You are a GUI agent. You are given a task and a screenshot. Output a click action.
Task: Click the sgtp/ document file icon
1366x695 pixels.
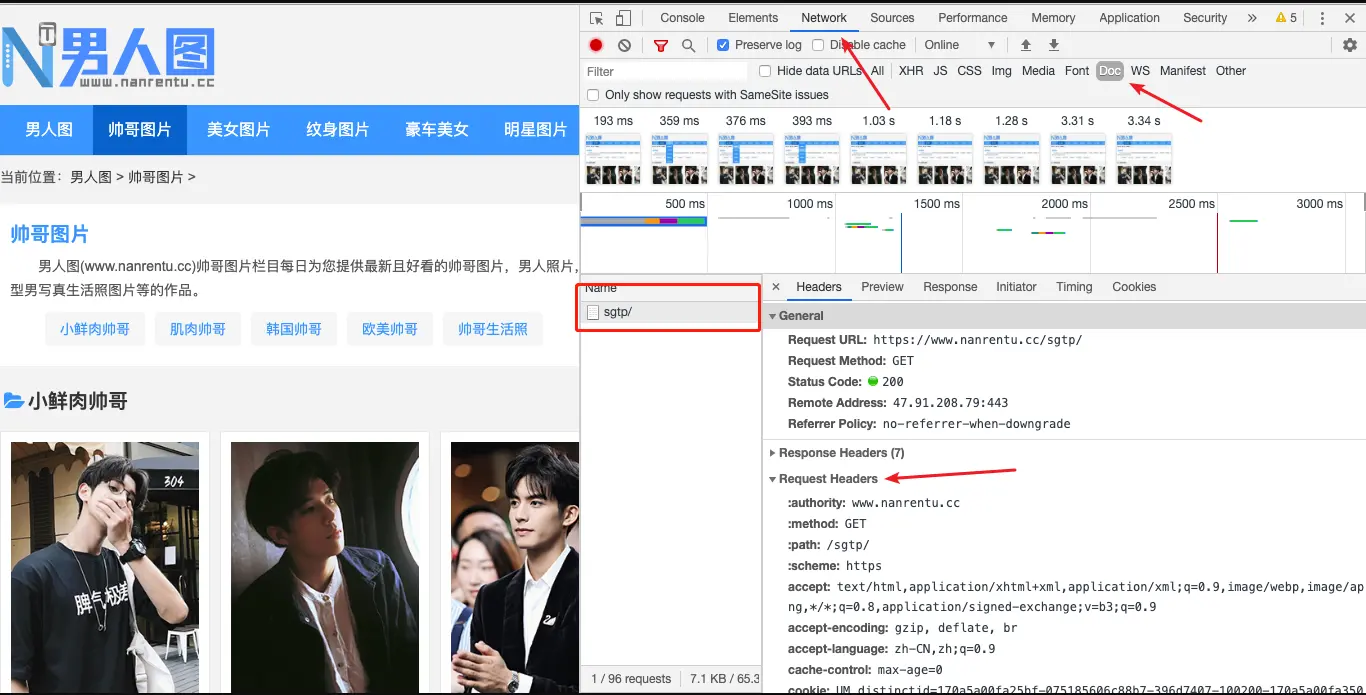(x=593, y=312)
